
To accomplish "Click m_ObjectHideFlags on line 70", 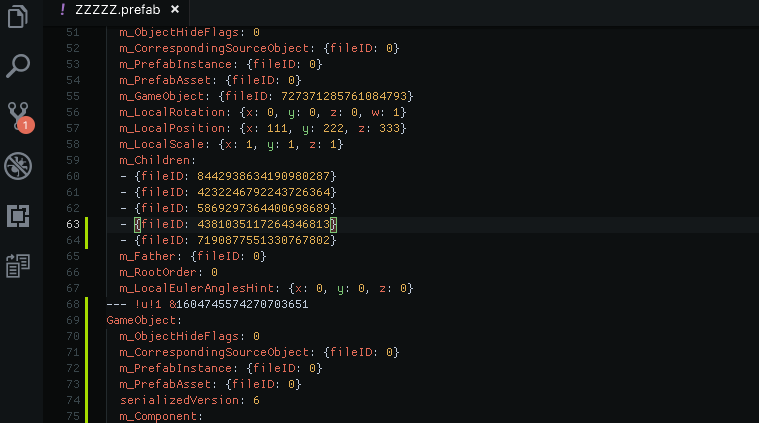I will pyautogui.click(x=179, y=336).
